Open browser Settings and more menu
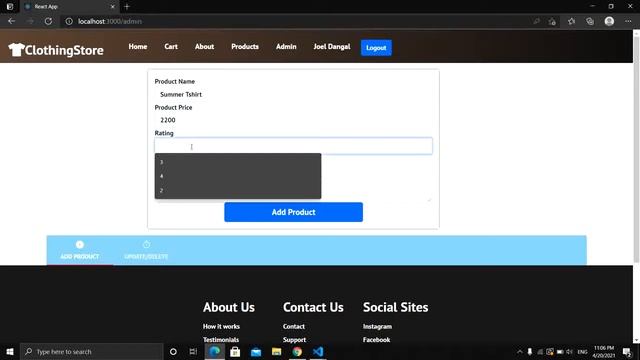The image size is (640, 360). [628, 21]
